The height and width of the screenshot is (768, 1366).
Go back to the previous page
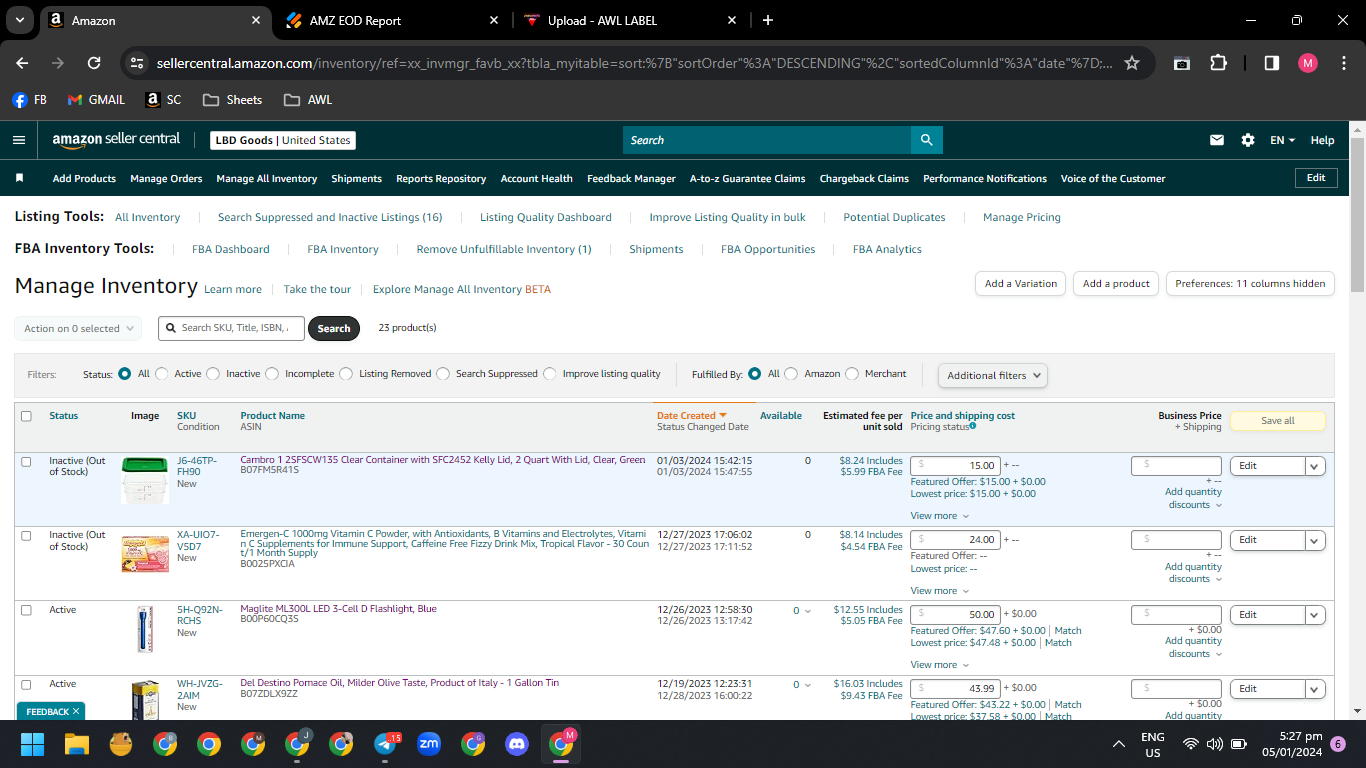pyautogui.click(x=22, y=63)
